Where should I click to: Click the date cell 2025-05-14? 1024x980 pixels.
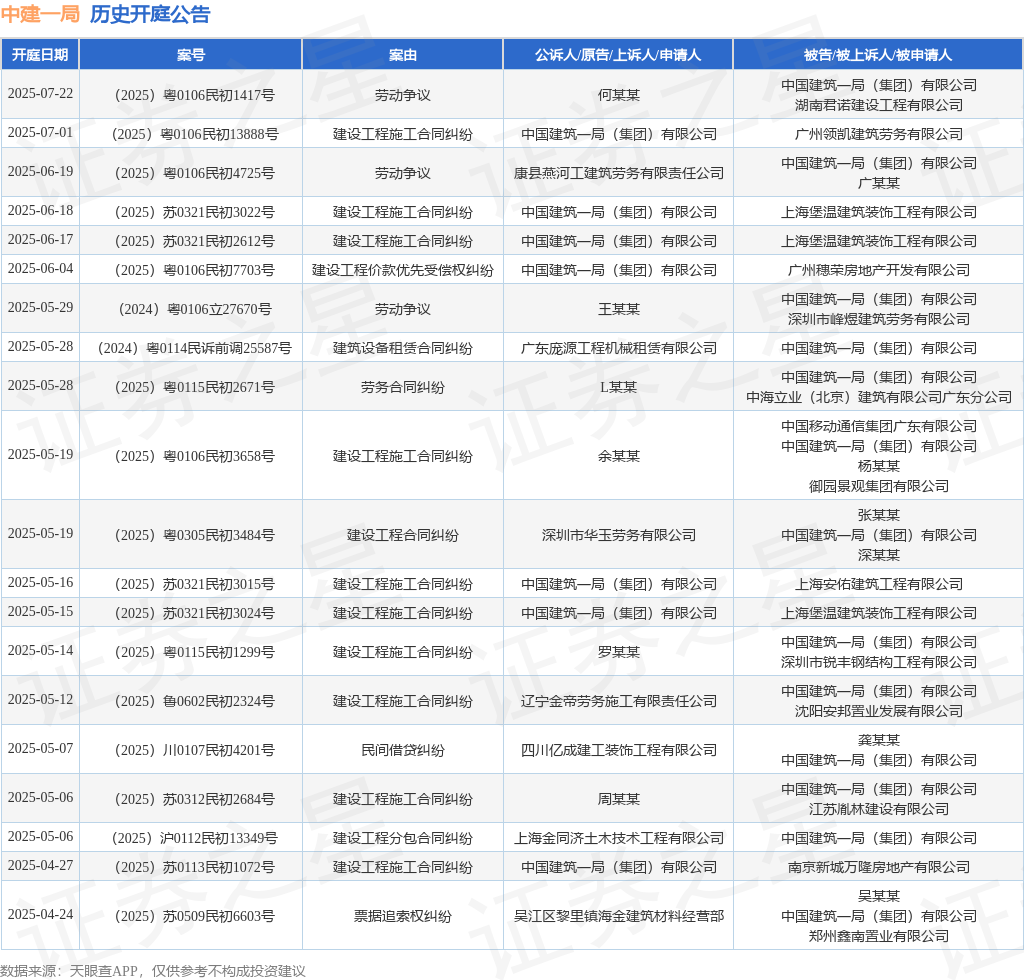tap(40, 650)
